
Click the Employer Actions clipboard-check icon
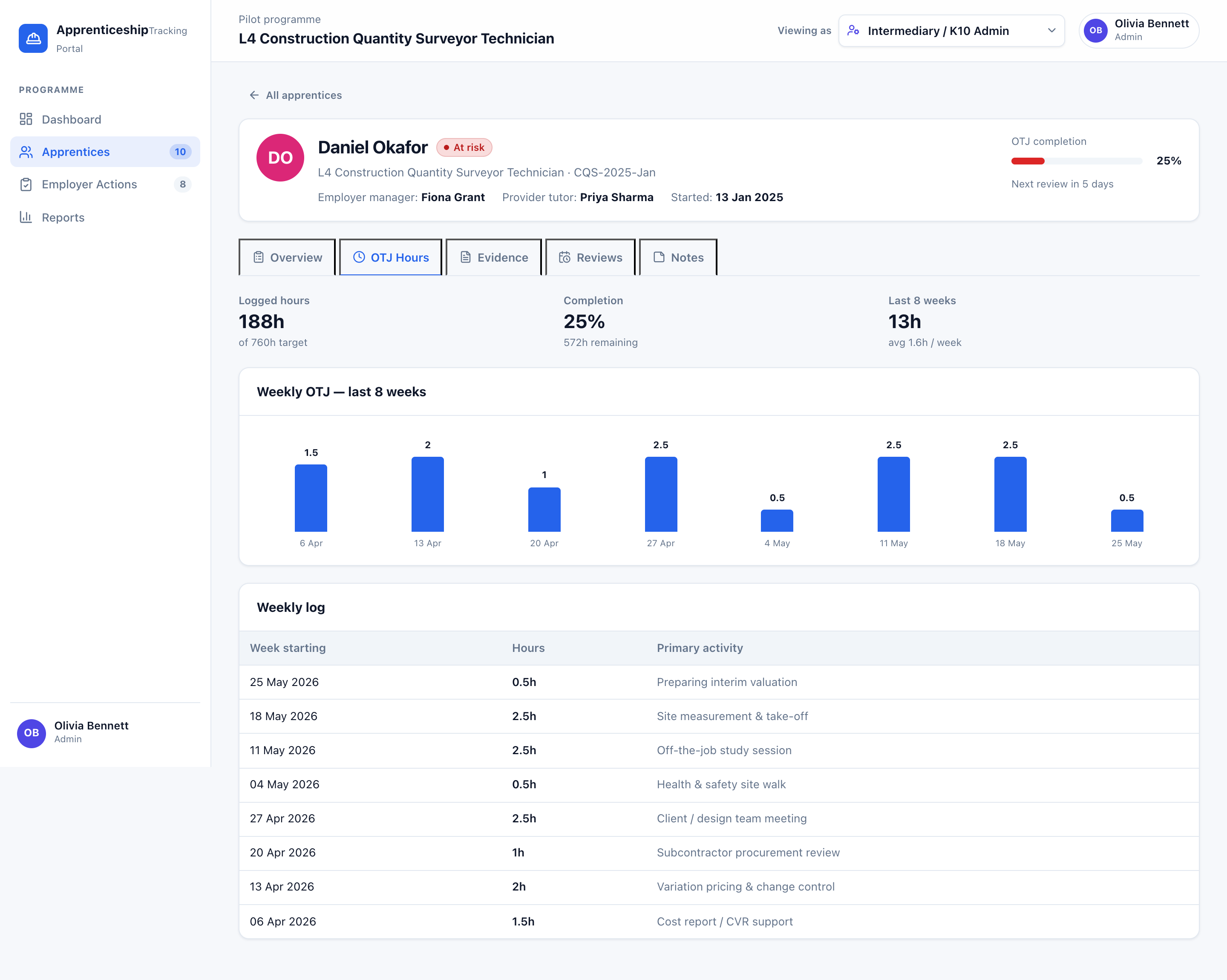(x=26, y=184)
